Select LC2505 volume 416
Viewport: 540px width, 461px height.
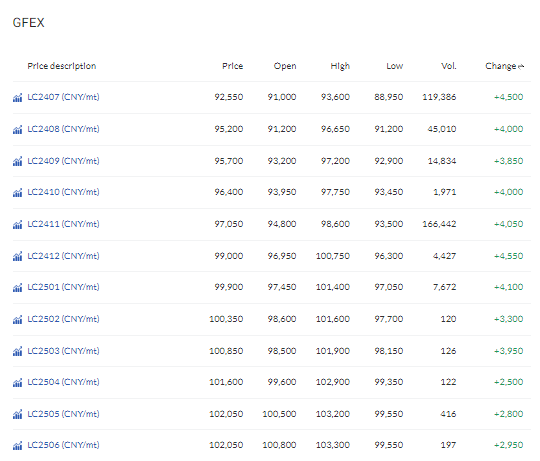pyautogui.click(x=448, y=414)
